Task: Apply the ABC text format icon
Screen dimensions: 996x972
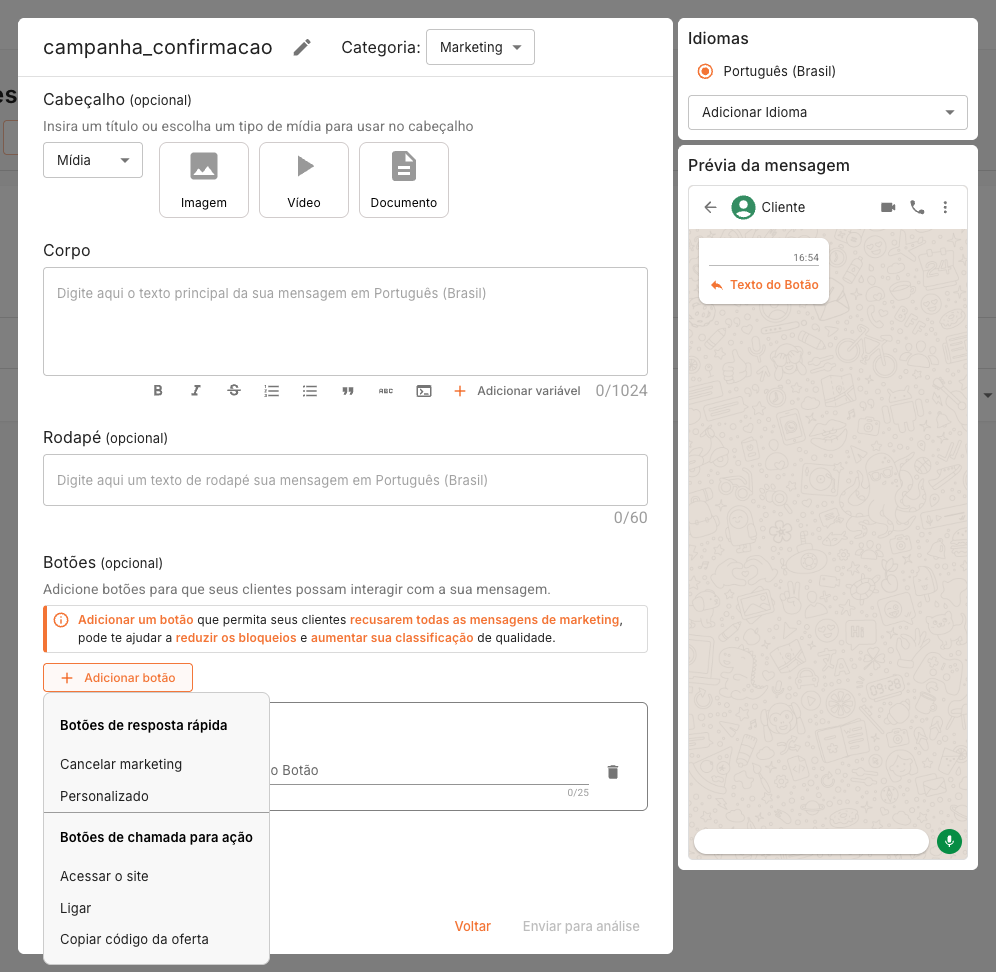Action: click(x=386, y=391)
